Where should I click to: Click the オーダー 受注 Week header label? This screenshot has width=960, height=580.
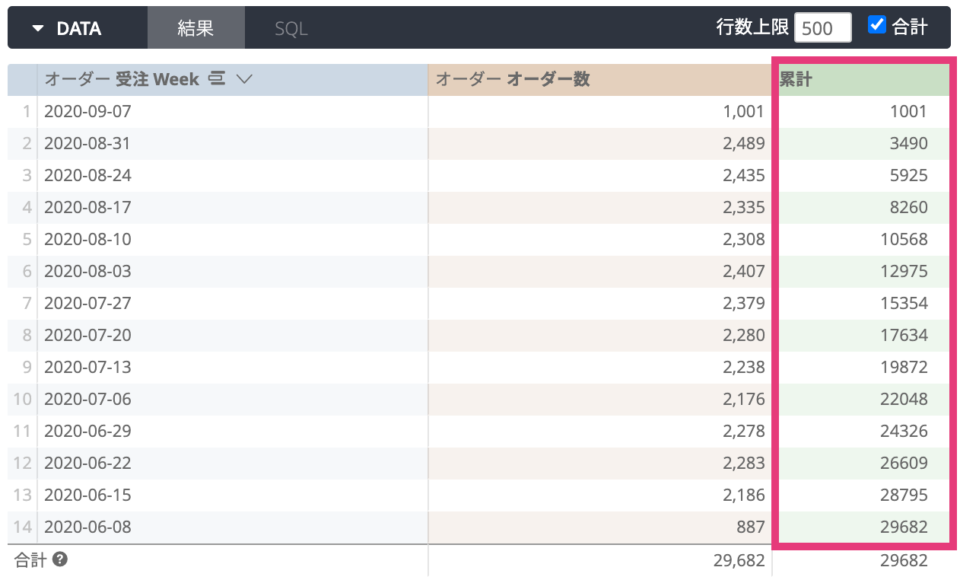pos(122,79)
